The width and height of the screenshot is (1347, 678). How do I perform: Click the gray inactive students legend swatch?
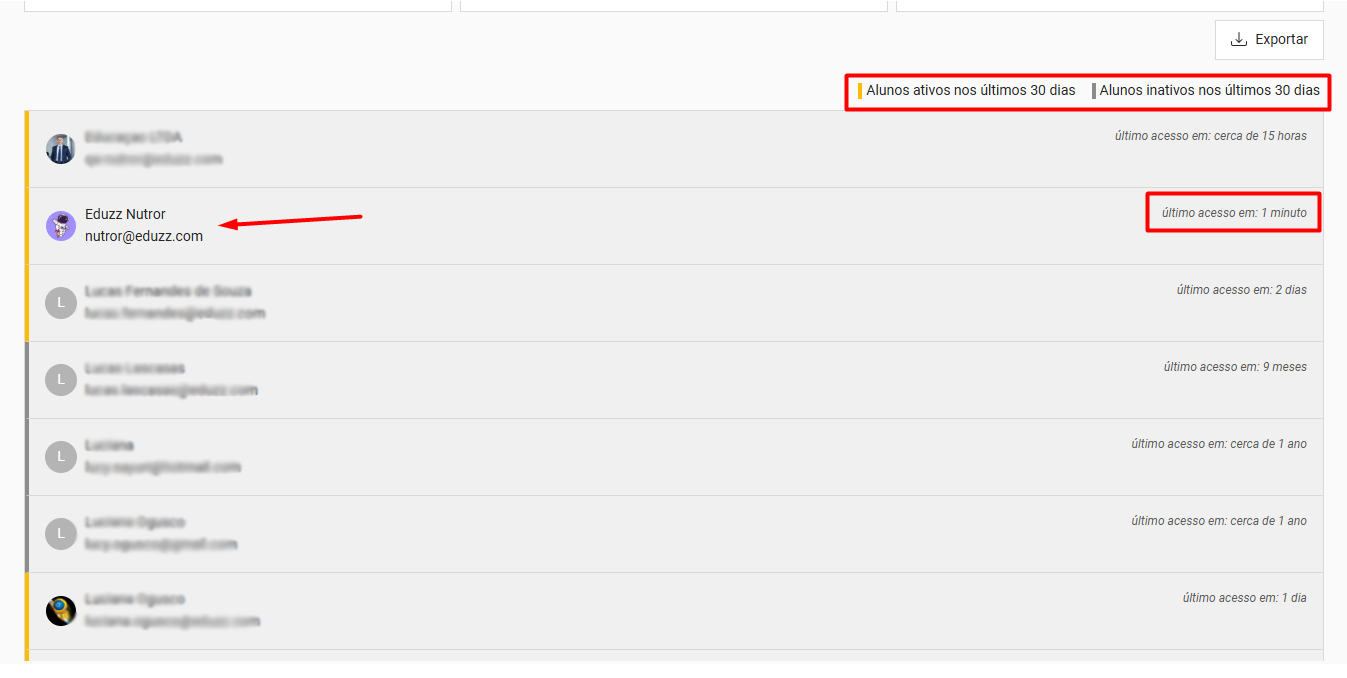(x=1094, y=91)
